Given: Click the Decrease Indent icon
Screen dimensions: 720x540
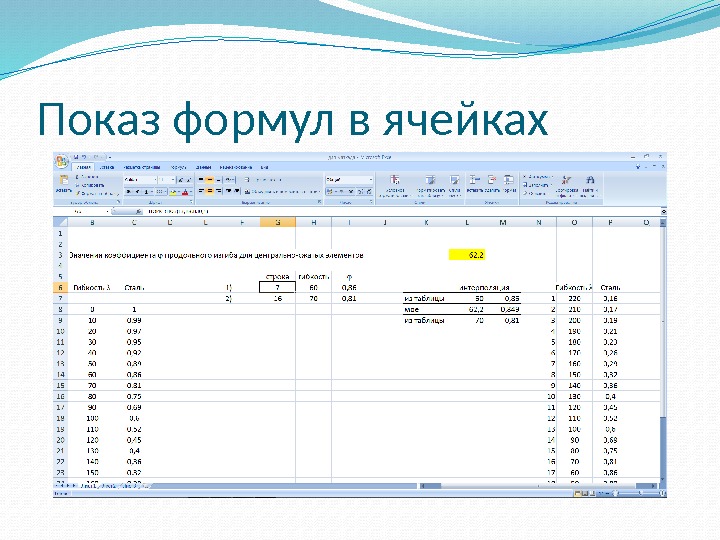Looking at the screenshot, I should [228, 191].
